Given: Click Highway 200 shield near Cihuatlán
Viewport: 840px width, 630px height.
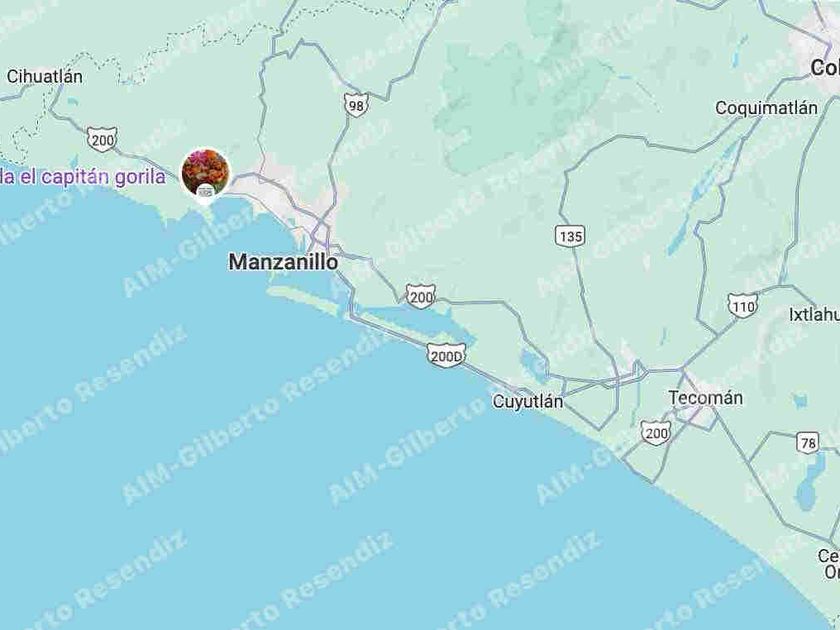Looking at the screenshot, I should coord(102,140).
